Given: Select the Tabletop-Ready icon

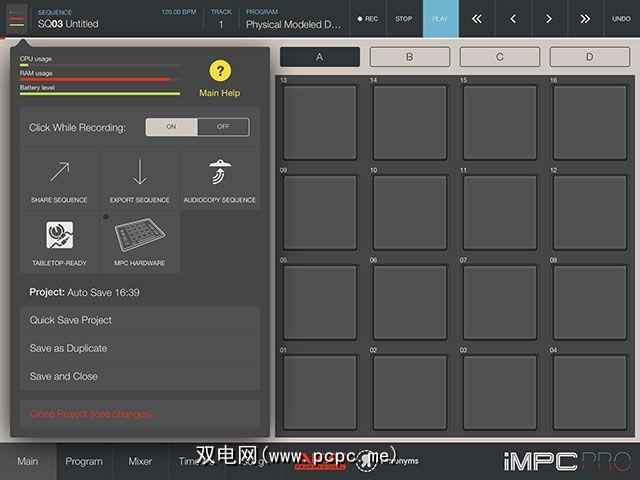Looking at the screenshot, I should (x=59, y=236).
